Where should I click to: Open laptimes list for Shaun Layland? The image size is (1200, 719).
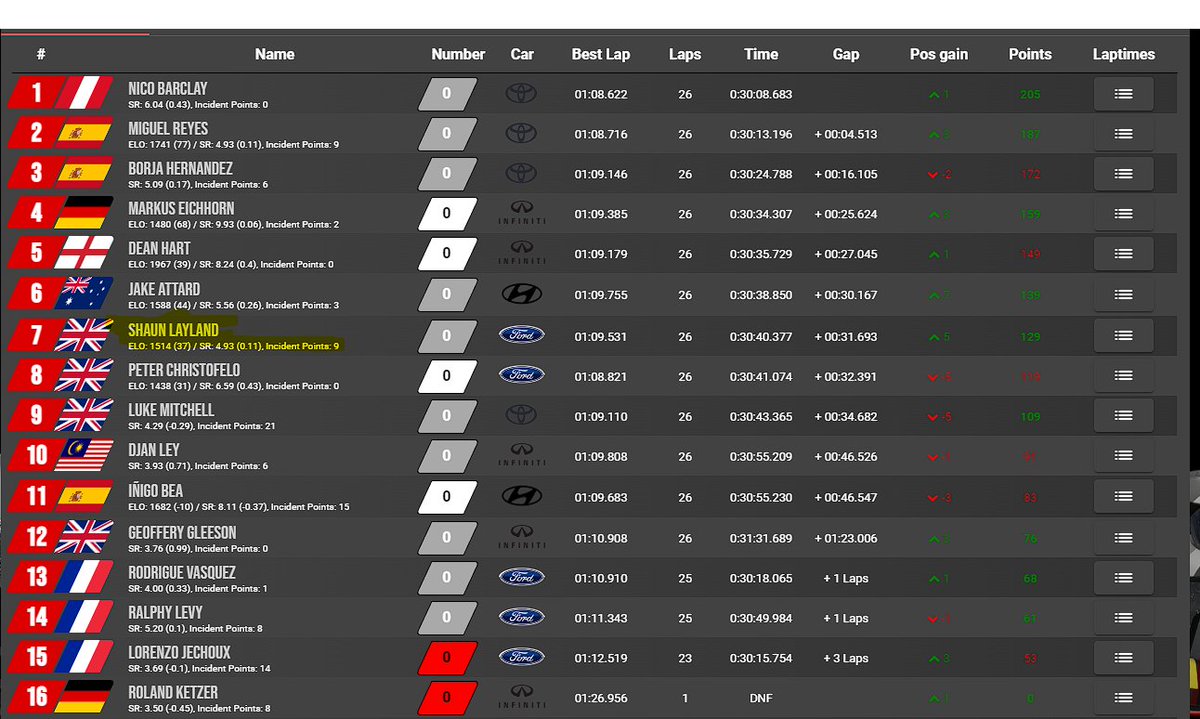tap(1123, 336)
